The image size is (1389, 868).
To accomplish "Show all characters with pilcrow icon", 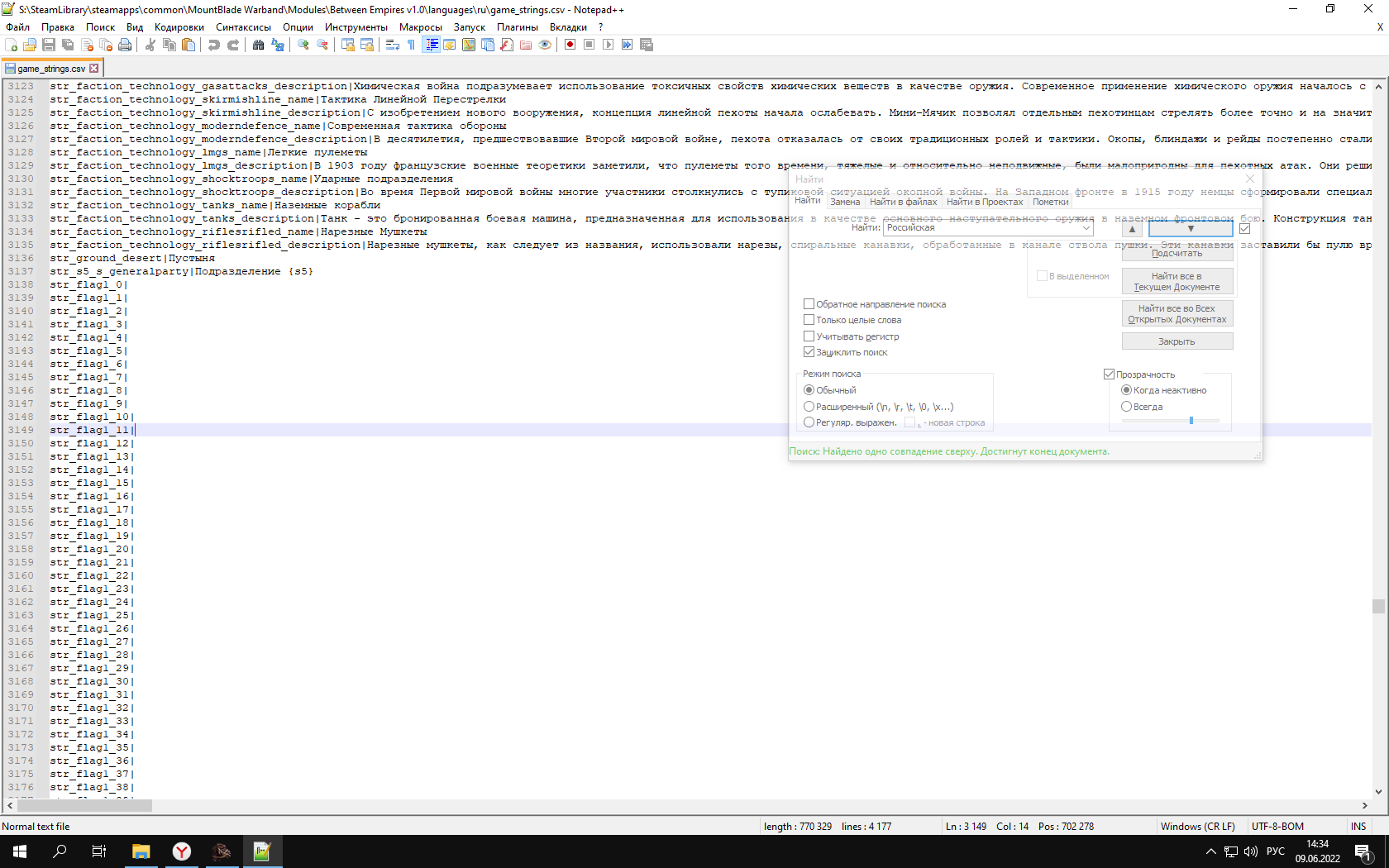I will click(412, 45).
